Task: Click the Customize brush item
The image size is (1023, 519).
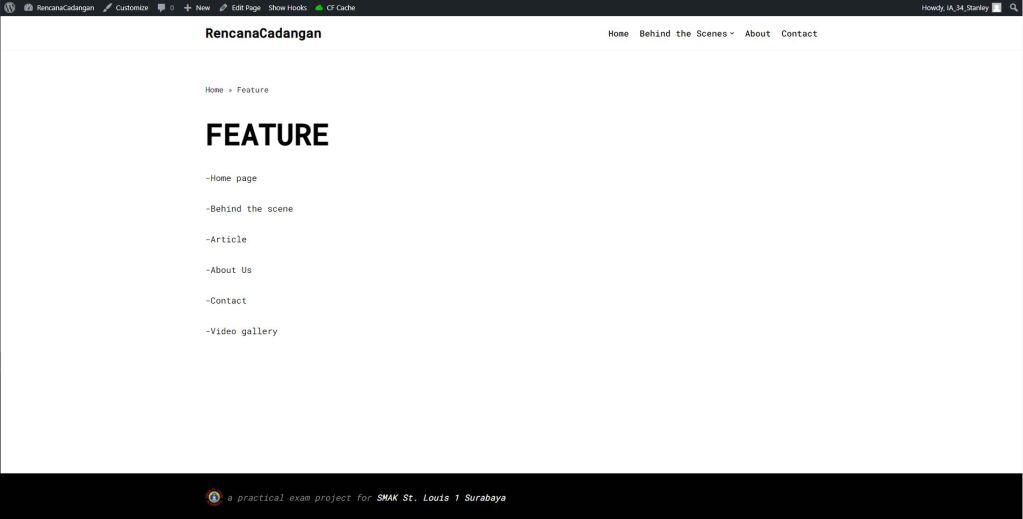Action: pyautogui.click(x=126, y=7)
